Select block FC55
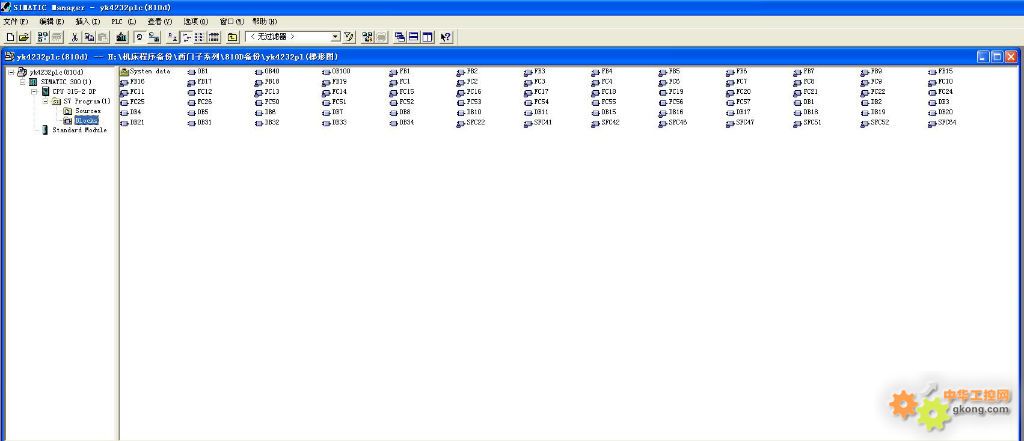This screenshot has width=1024, height=441. click(x=603, y=102)
